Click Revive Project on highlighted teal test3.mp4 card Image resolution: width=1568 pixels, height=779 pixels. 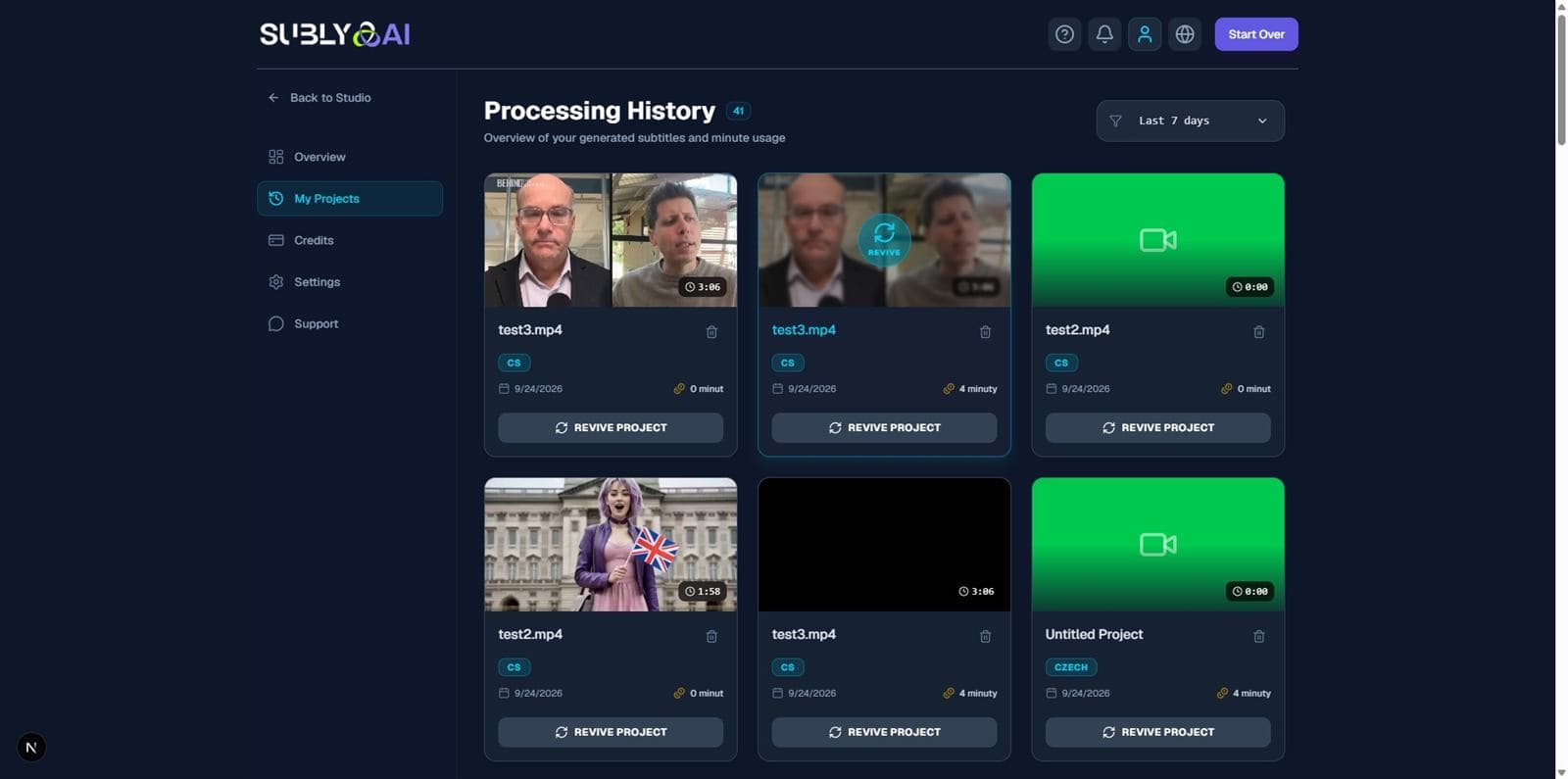point(884,427)
